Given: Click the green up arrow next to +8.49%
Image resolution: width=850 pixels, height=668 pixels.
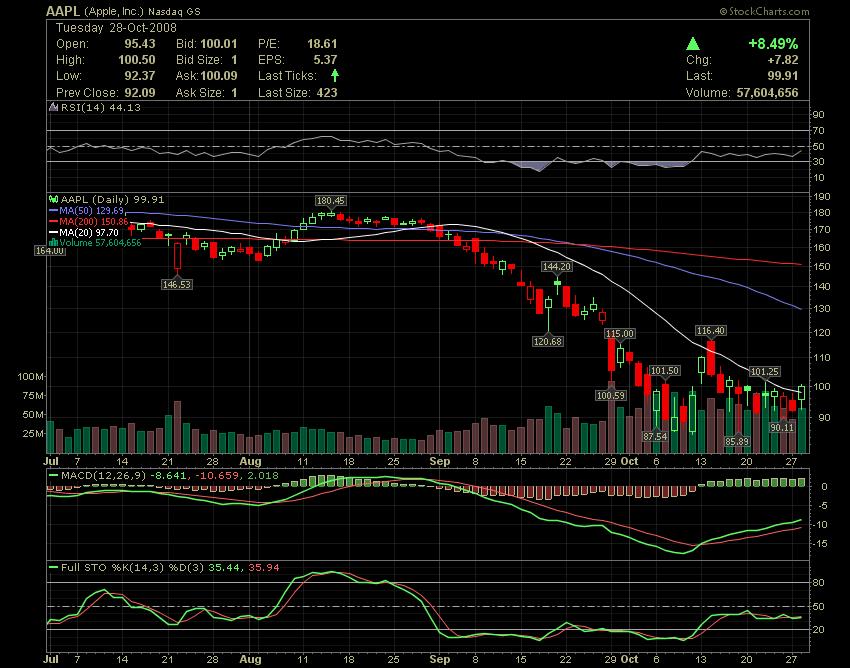Looking at the screenshot, I should tap(692, 44).
